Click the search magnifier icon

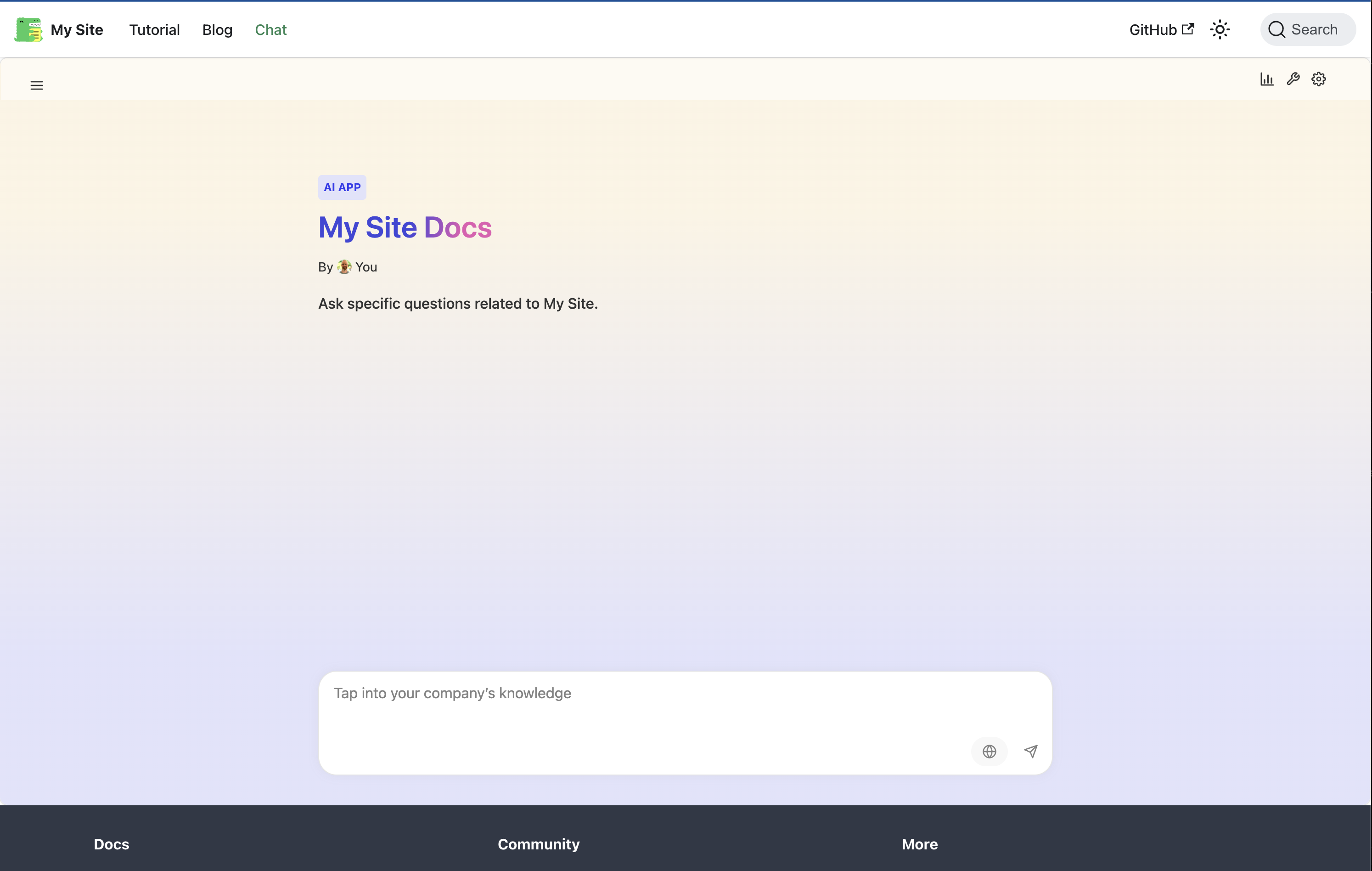1276,30
